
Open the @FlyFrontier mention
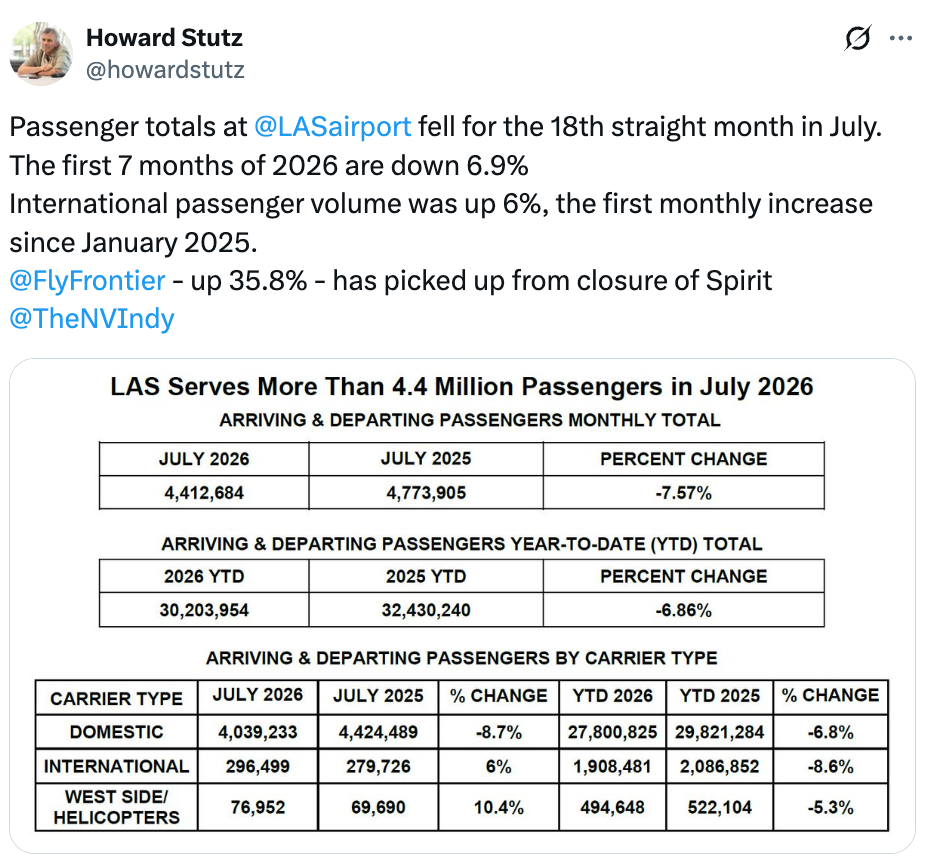coord(87,281)
